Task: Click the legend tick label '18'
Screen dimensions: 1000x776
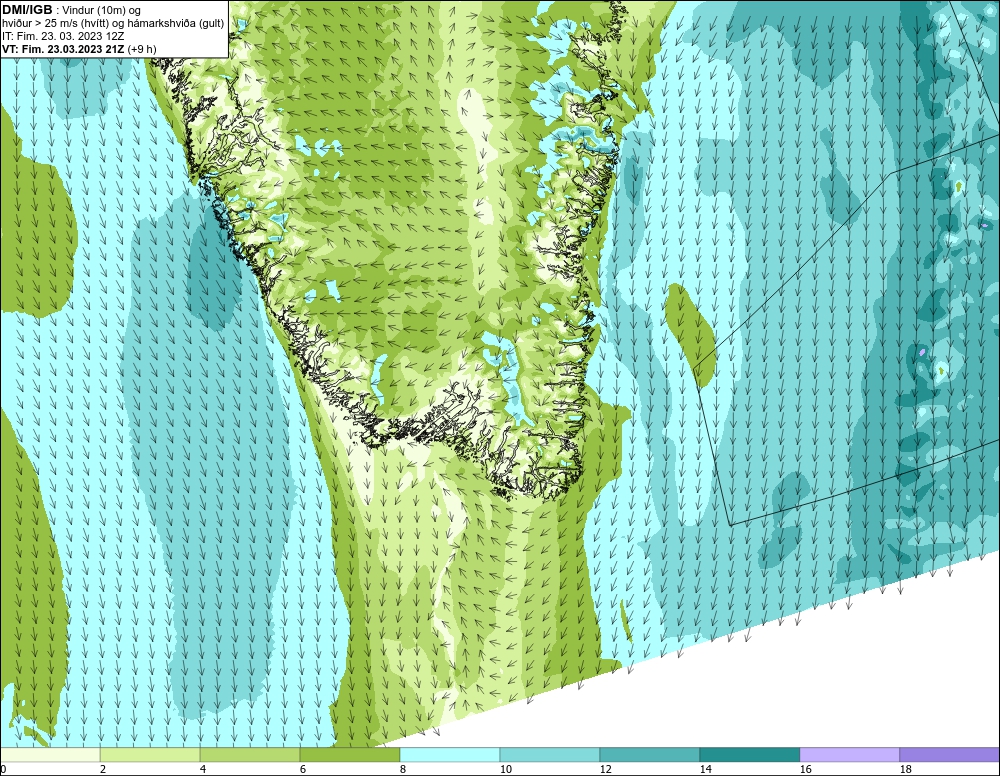Action: (x=905, y=769)
